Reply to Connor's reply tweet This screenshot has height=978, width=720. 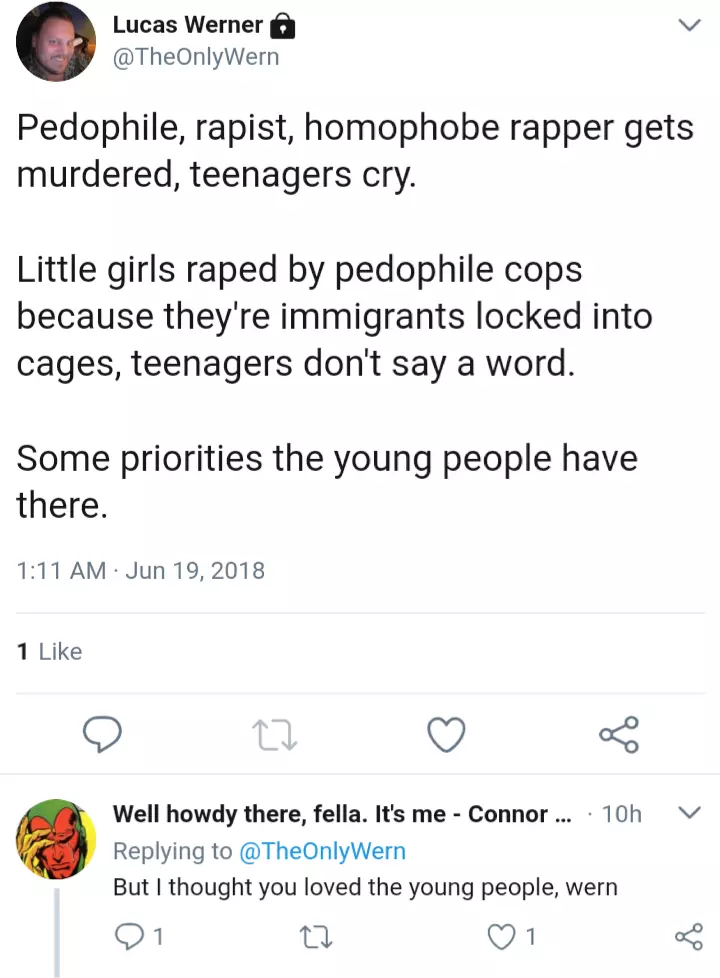(x=129, y=937)
